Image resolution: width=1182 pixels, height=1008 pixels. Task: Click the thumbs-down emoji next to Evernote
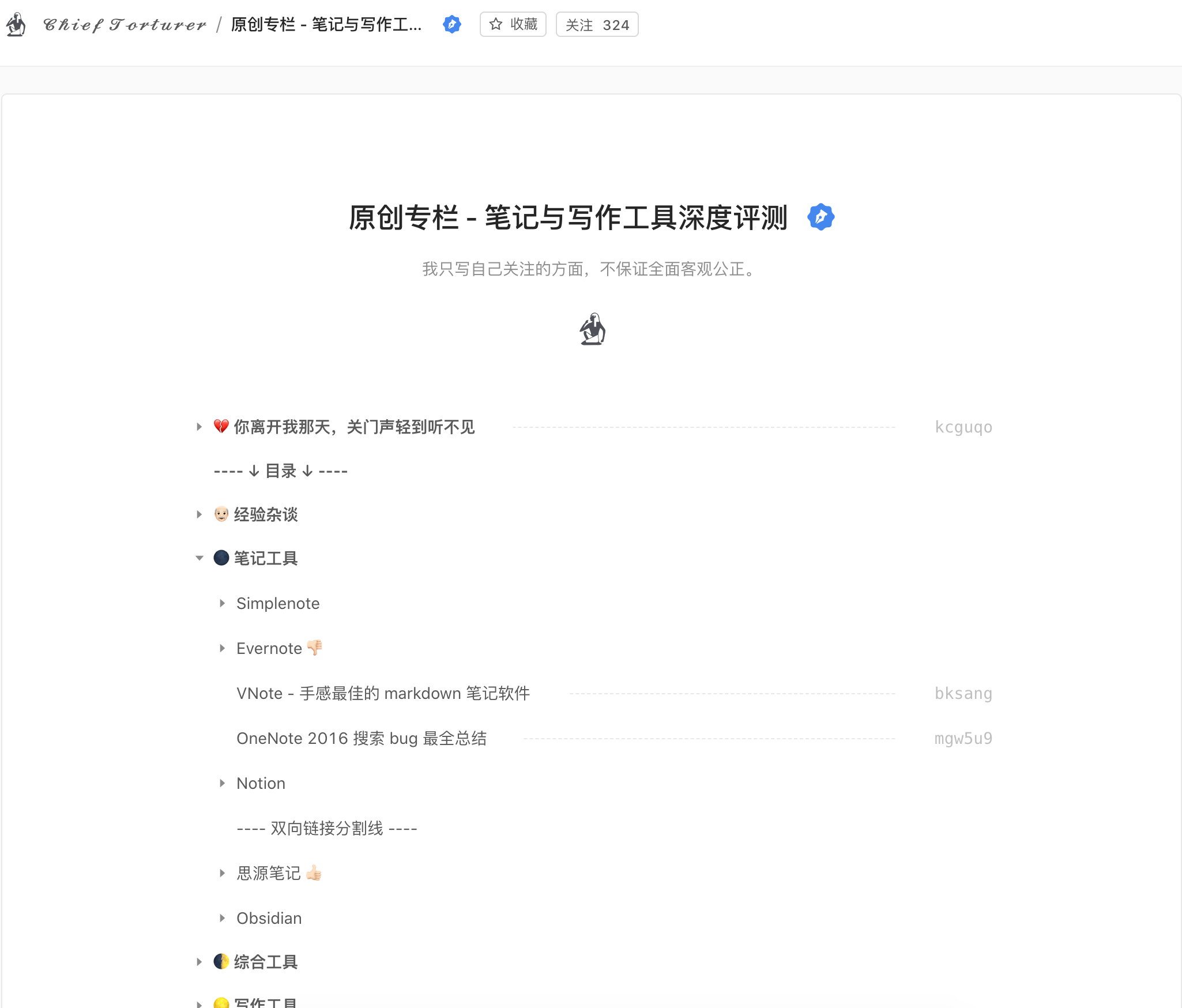[x=315, y=648]
